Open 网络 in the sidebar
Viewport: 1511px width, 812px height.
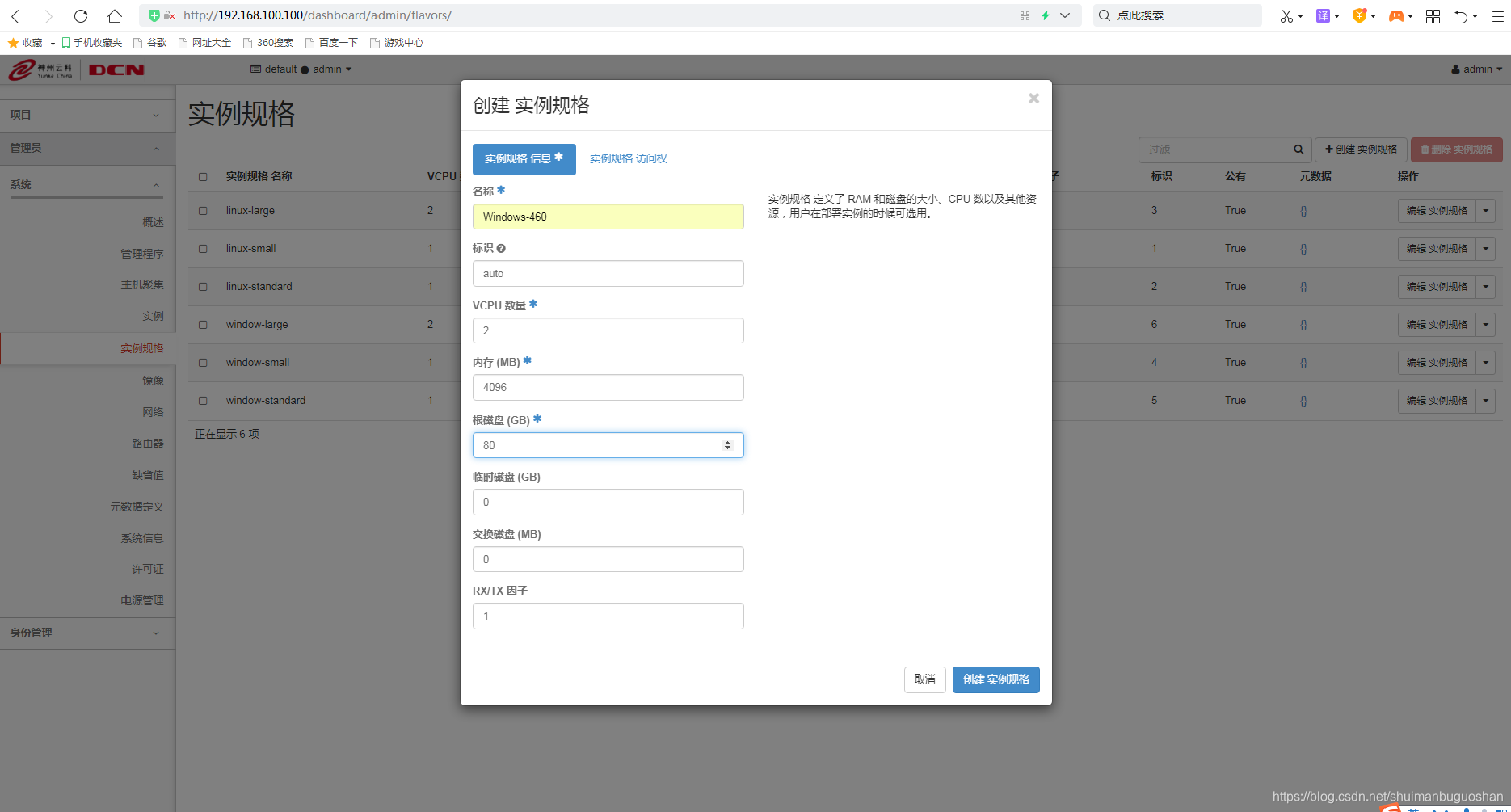153,412
